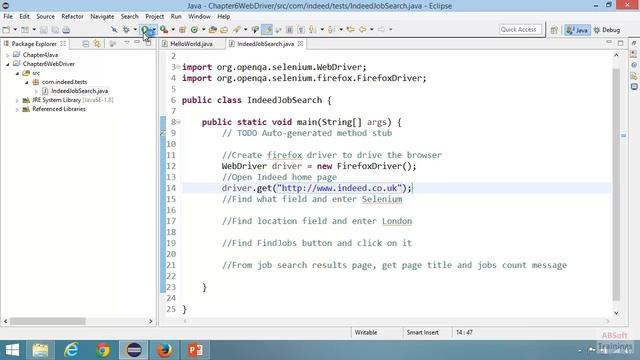Run the program with green Run icon
This screenshot has width=640, height=360.
click(144, 30)
